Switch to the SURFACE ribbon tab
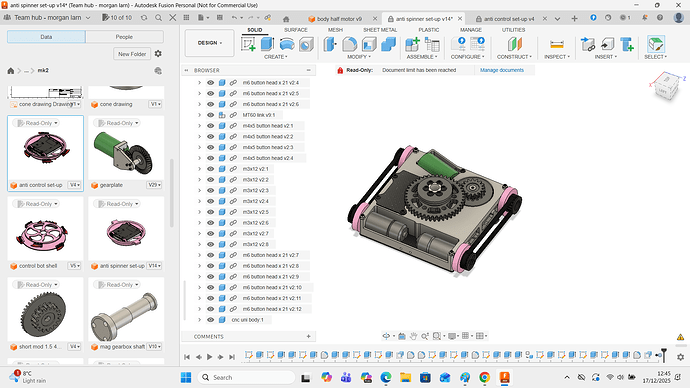 [296, 30]
